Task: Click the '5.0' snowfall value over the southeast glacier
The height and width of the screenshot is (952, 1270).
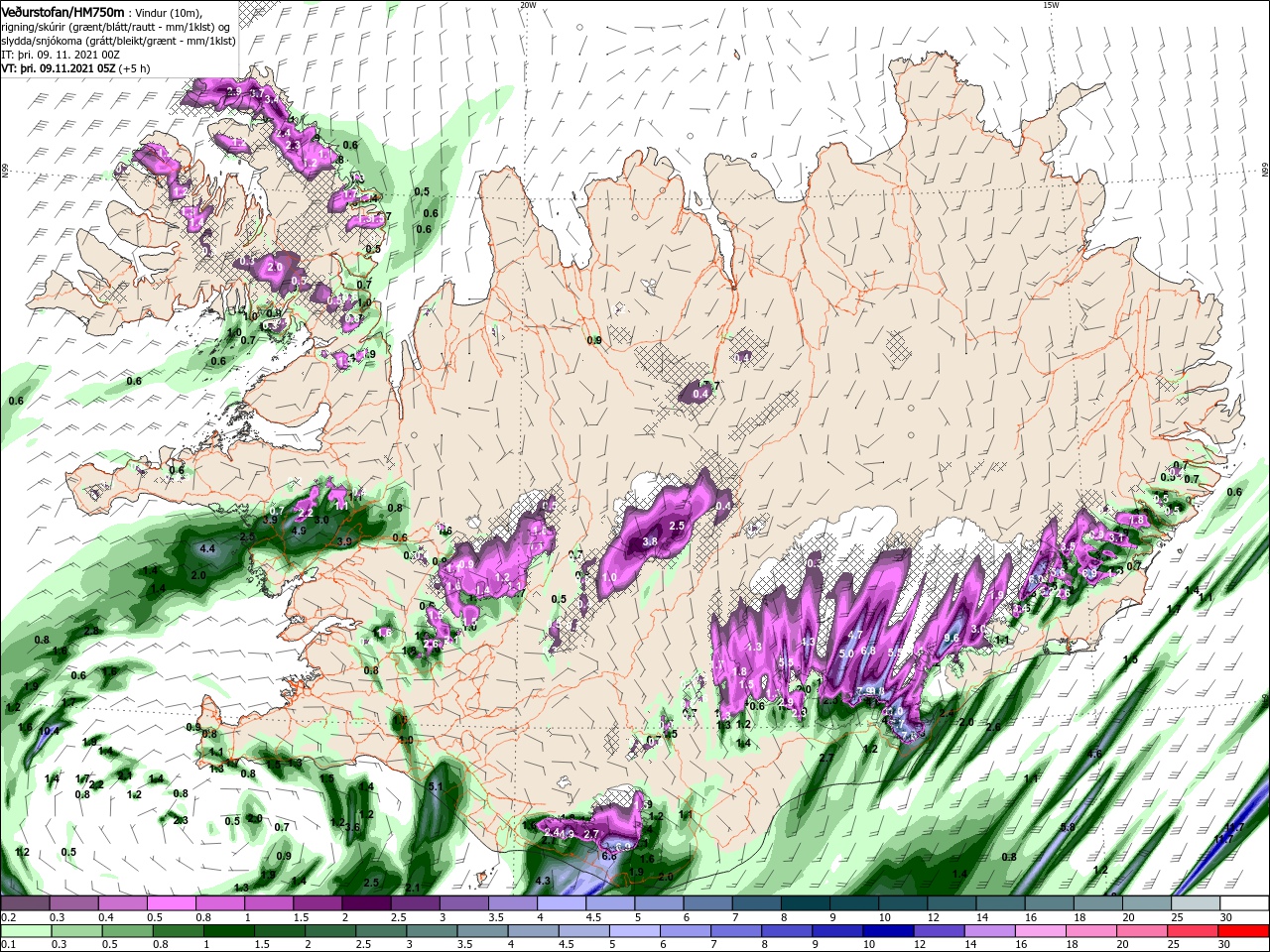Action: (x=846, y=654)
